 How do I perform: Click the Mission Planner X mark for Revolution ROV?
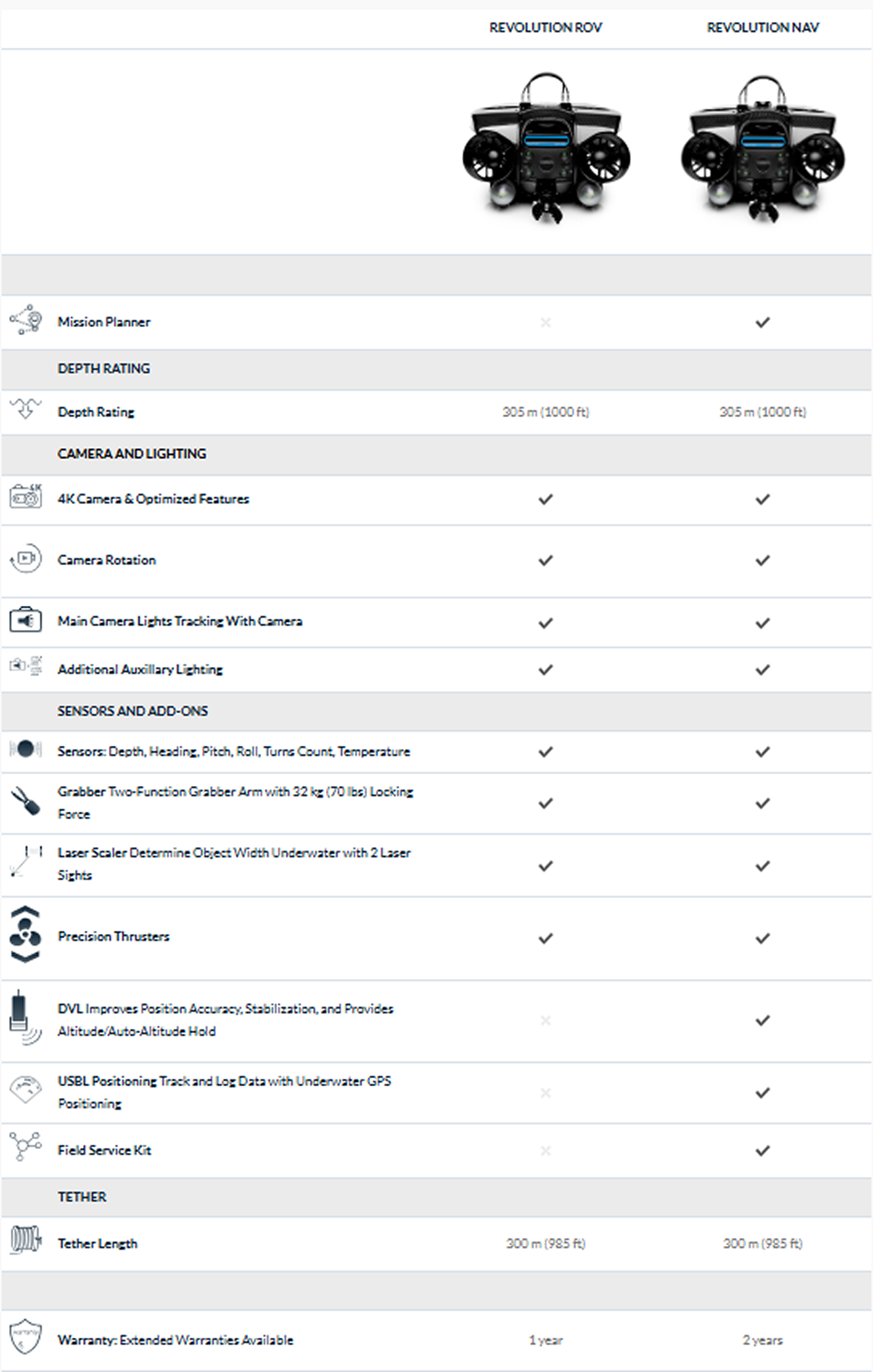[x=546, y=322]
